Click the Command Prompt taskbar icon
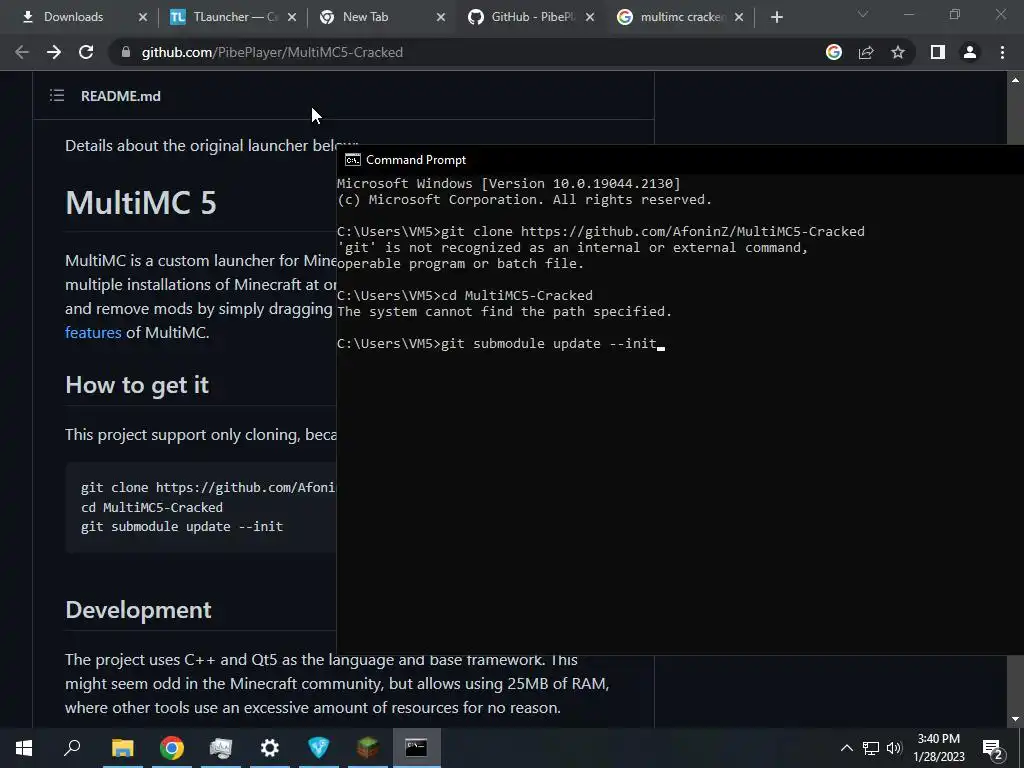The image size is (1024, 768). (x=417, y=748)
